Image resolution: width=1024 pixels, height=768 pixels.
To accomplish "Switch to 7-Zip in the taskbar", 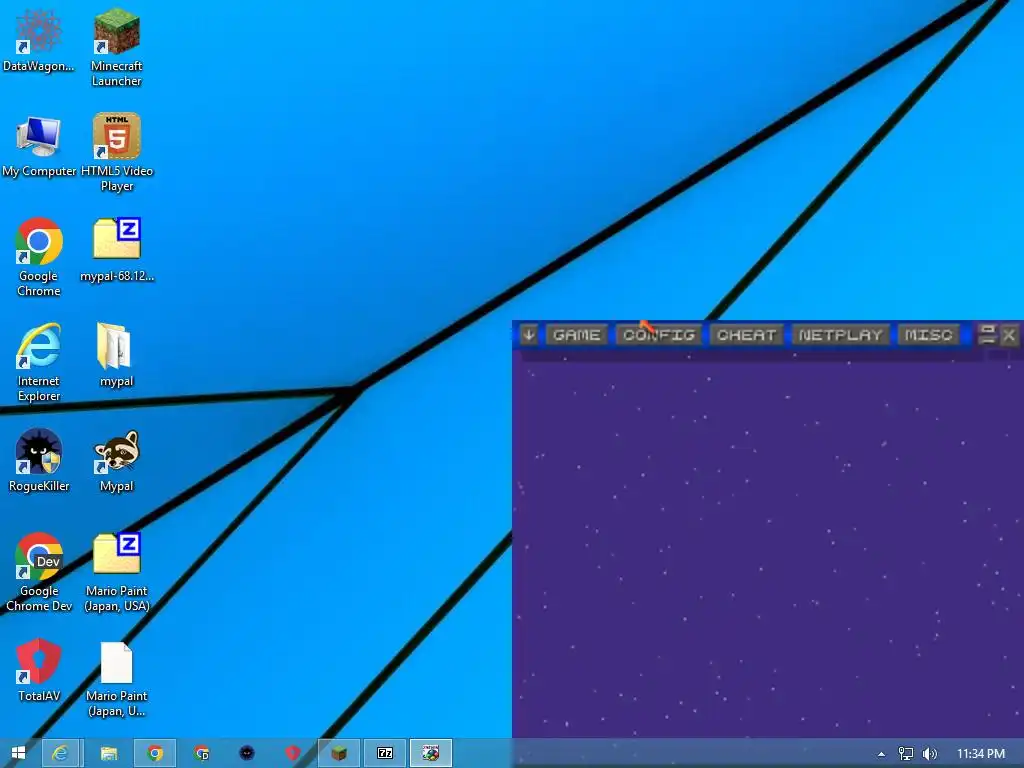I will click(385, 753).
